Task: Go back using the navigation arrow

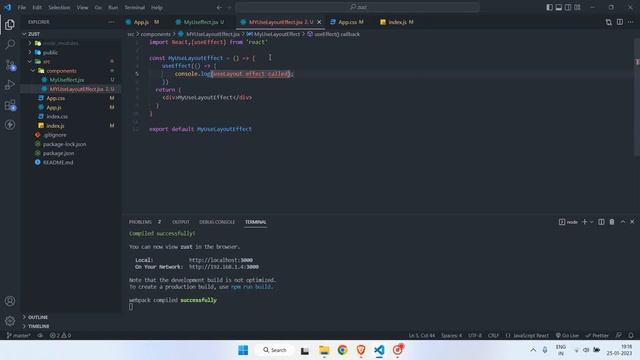Action: 219,7
